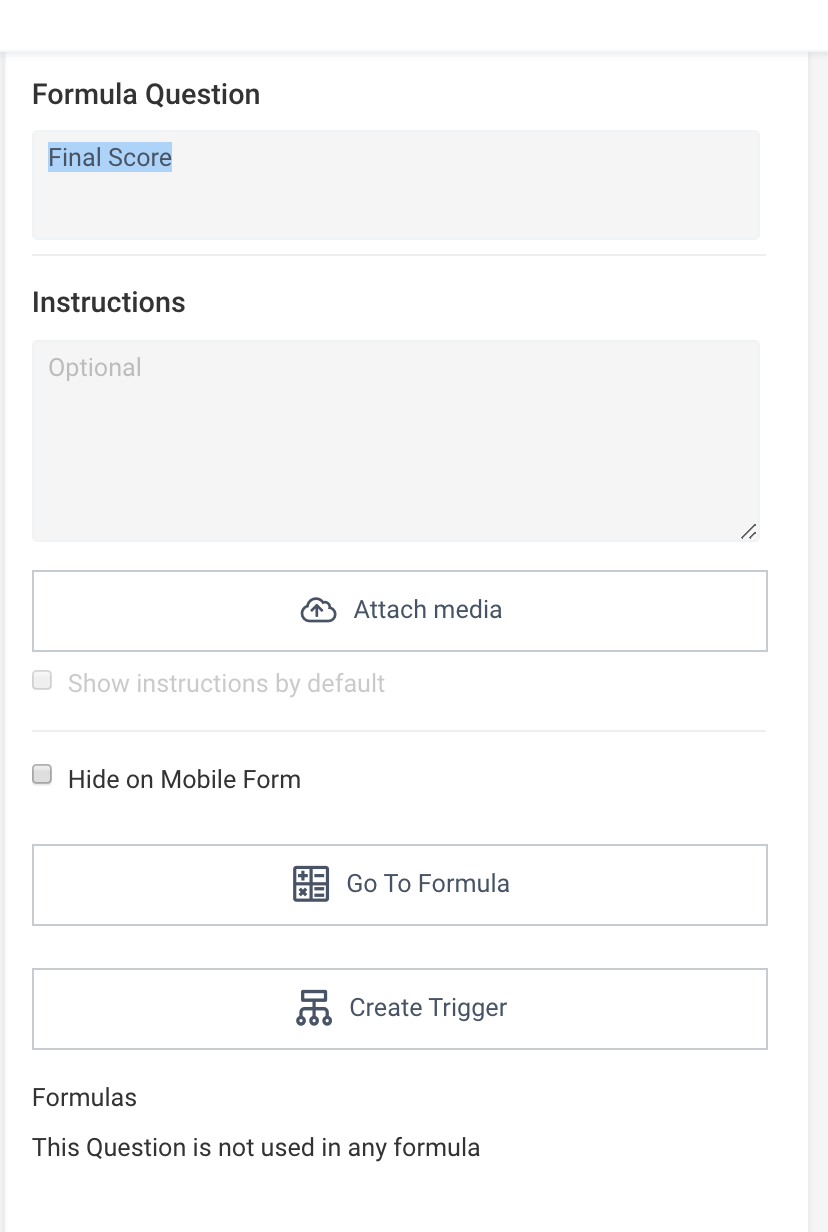
Task: Click the calculator icon beside Go To Formula
Action: point(311,884)
